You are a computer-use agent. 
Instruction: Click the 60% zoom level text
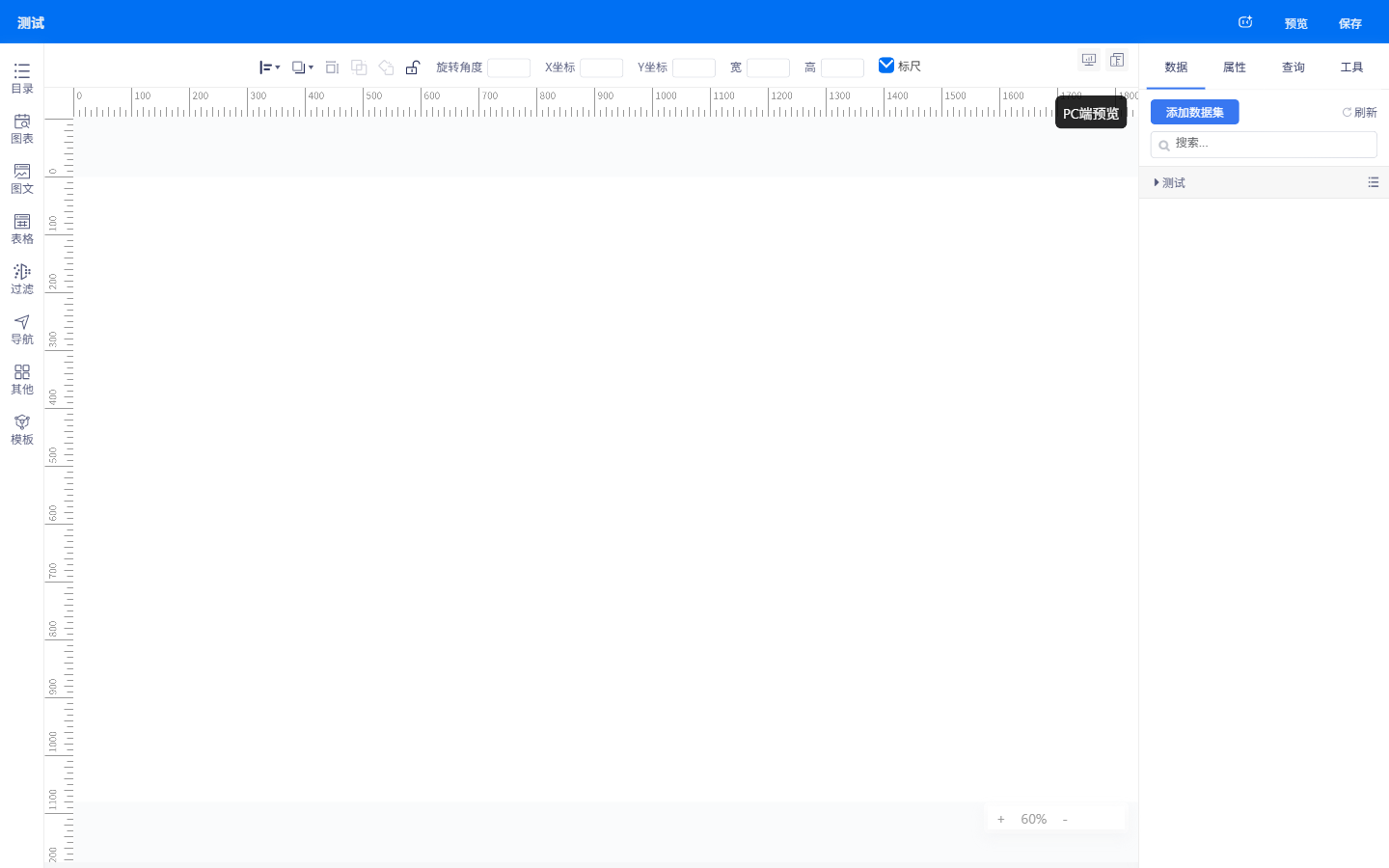(x=1033, y=819)
